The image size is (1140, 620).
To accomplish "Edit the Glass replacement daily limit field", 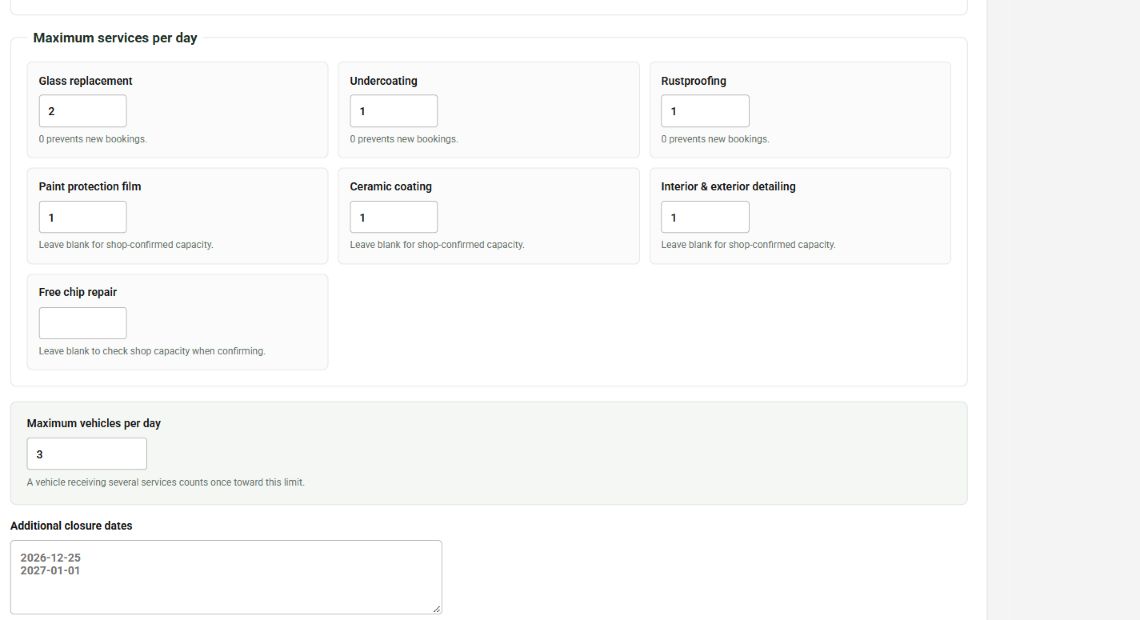I will tap(82, 111).
